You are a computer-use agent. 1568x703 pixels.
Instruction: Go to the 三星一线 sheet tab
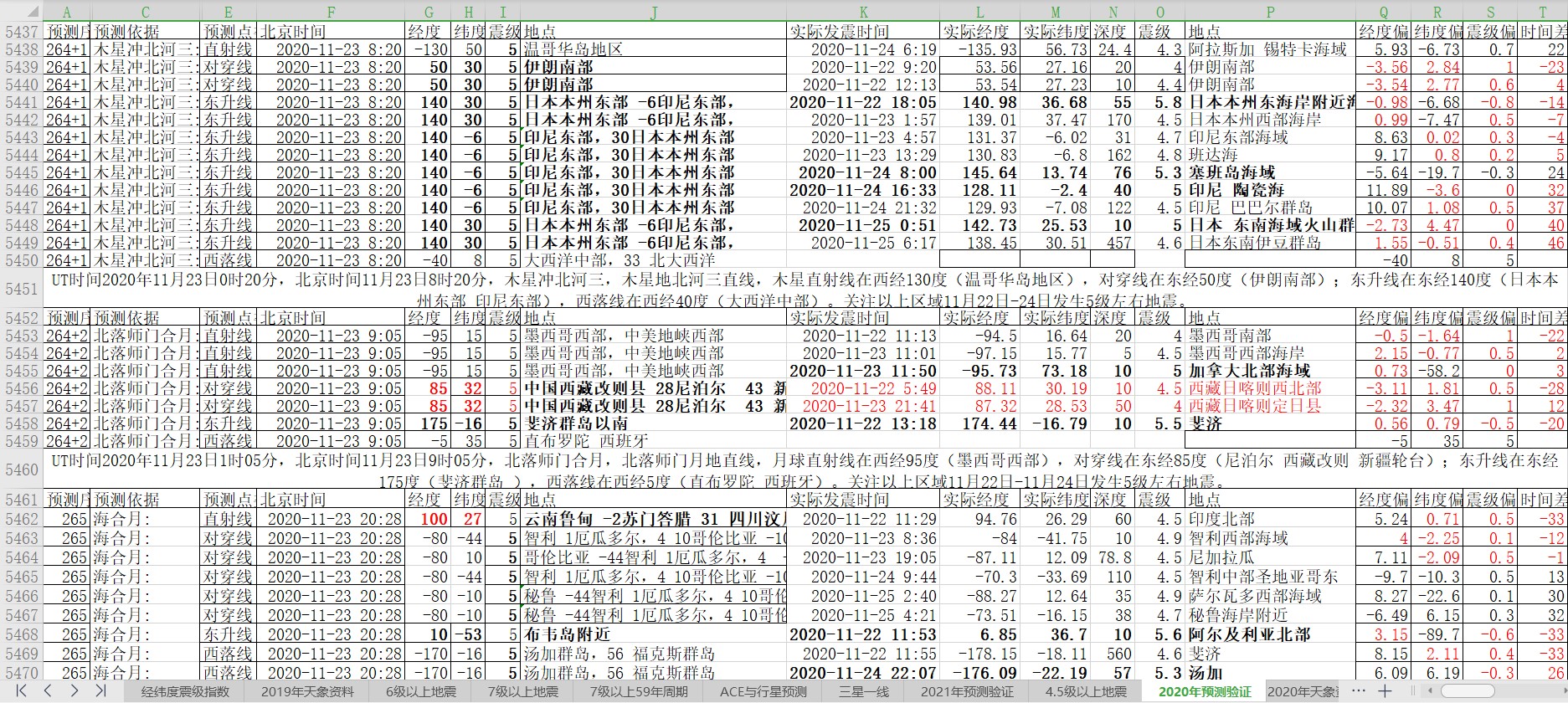863,691
